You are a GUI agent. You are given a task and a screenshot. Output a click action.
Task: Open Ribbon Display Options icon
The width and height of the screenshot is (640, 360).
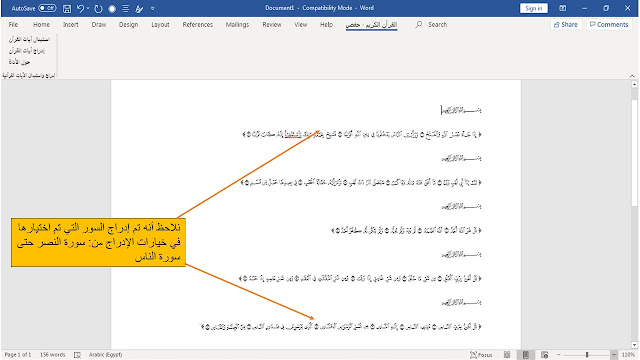563,8
